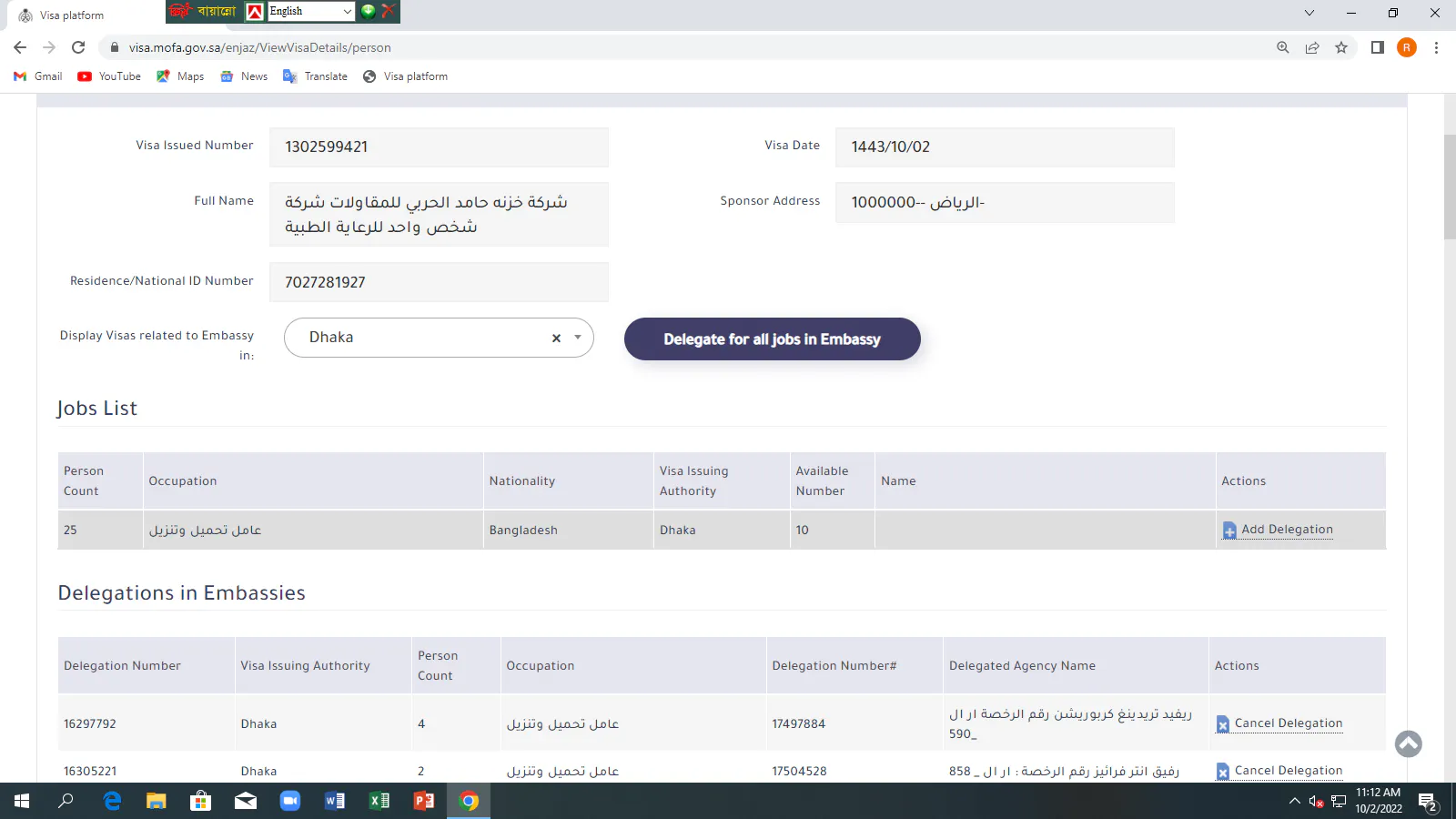Open browser side panel
1456x819 pixels.
tap(1378, 47)
